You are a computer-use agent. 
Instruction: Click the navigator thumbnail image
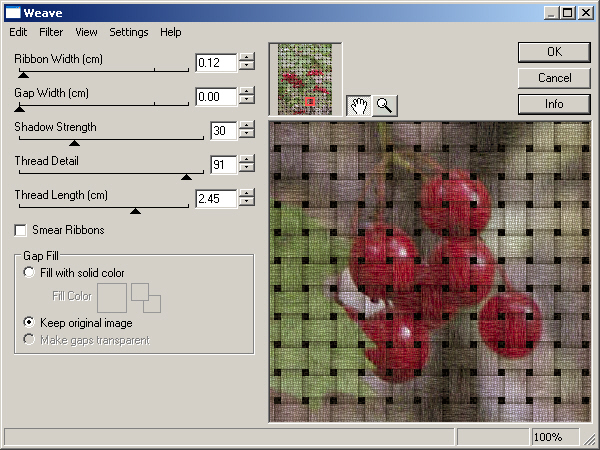pyautogui.click(x=305, y=79)
